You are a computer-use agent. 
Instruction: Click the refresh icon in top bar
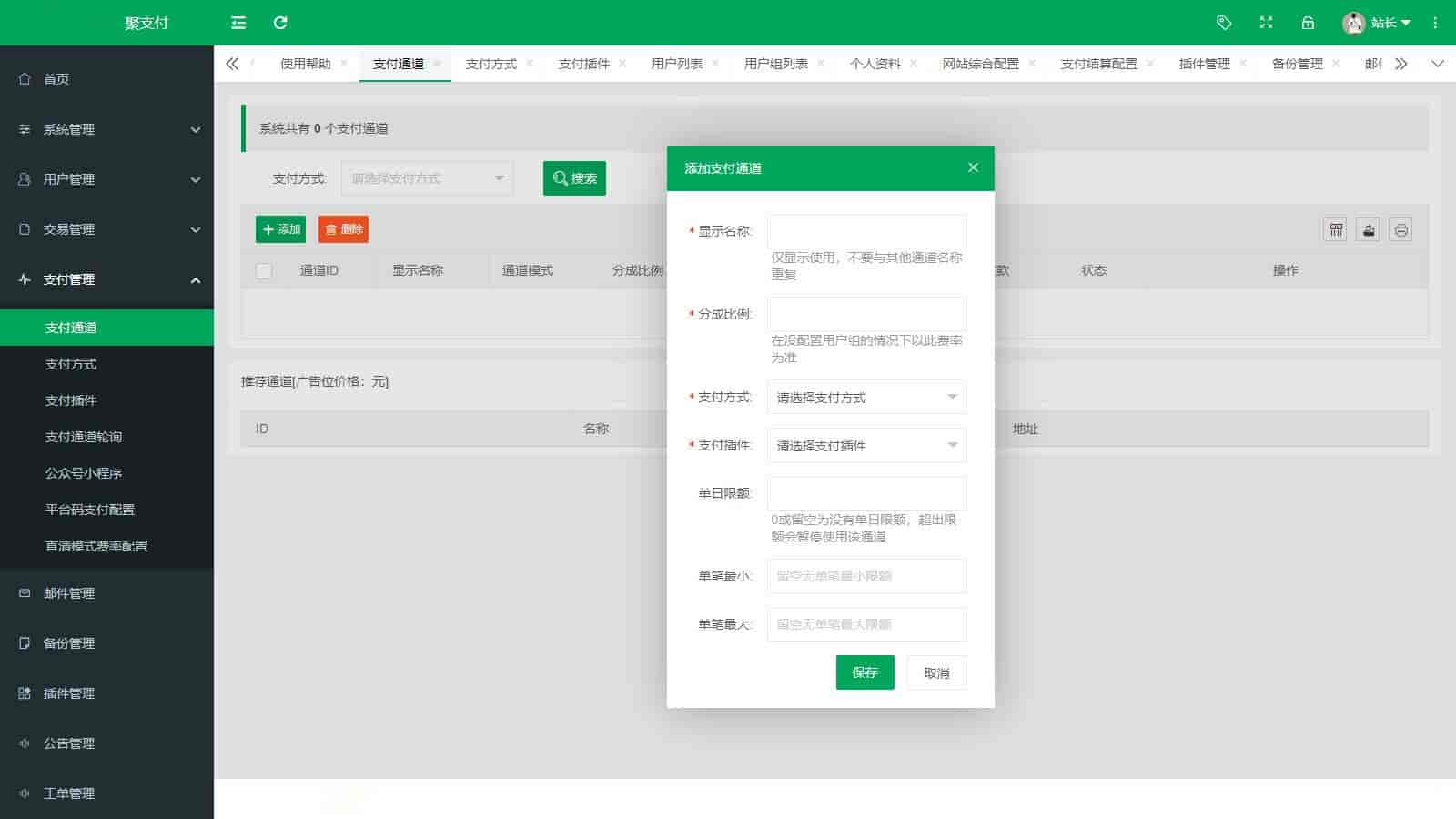[280, 23]
